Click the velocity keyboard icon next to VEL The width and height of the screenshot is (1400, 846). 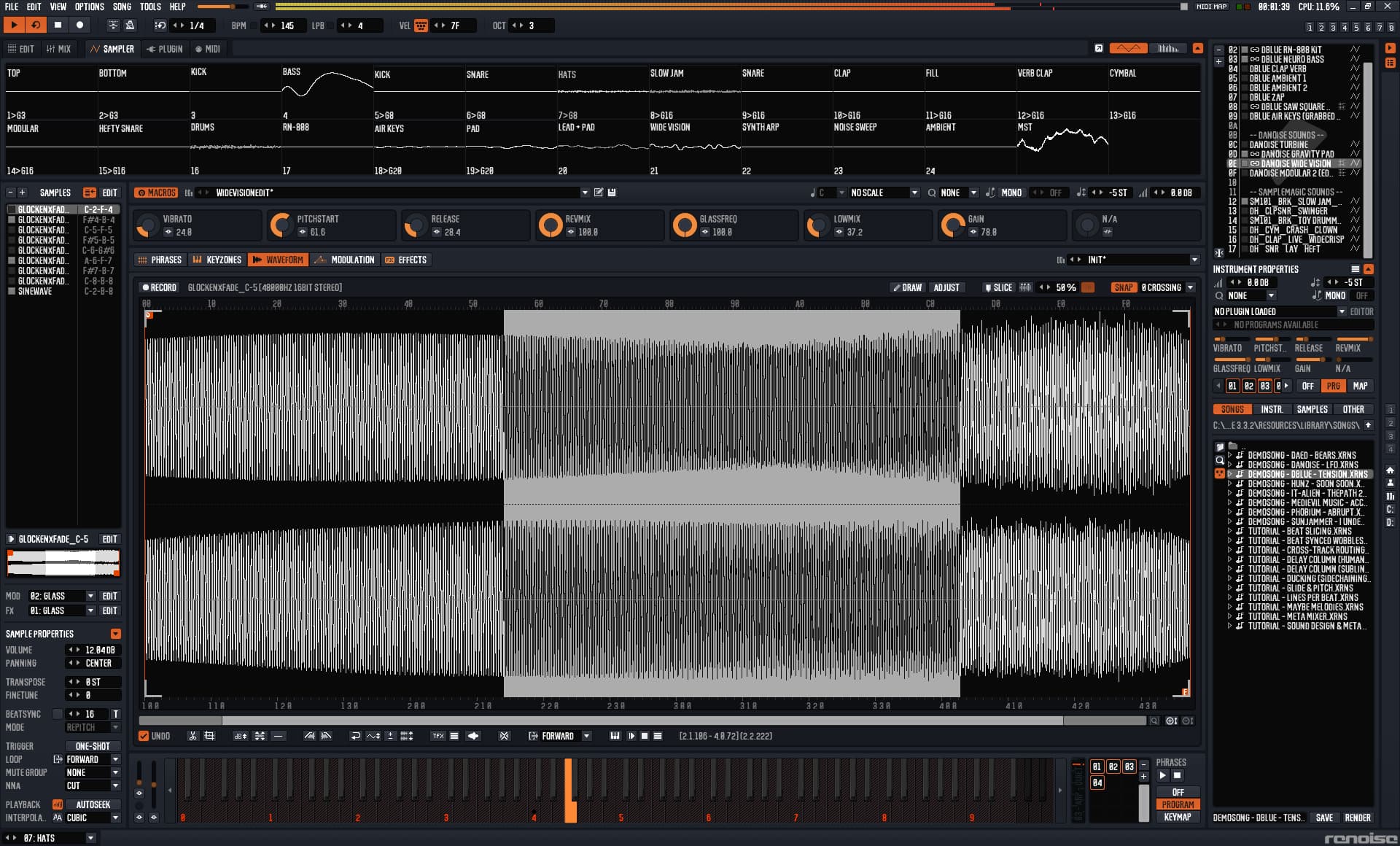click(x=421, y=26)
